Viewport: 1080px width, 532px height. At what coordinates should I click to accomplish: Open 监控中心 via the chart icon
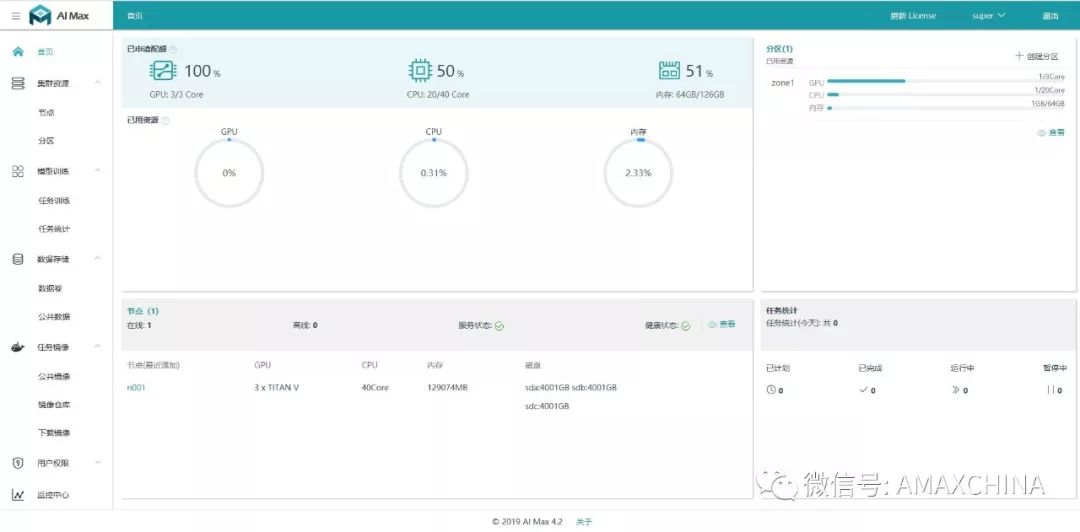point(19,495)
